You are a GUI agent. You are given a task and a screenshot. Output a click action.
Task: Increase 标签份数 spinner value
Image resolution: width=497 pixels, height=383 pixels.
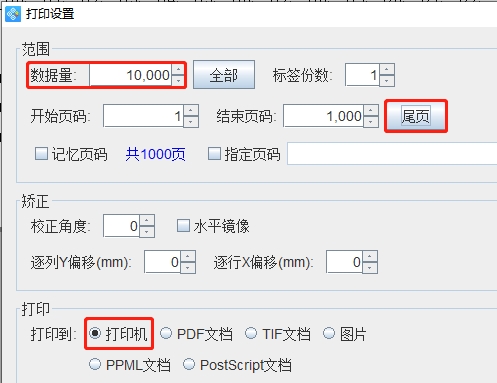[x=387, y=69]
